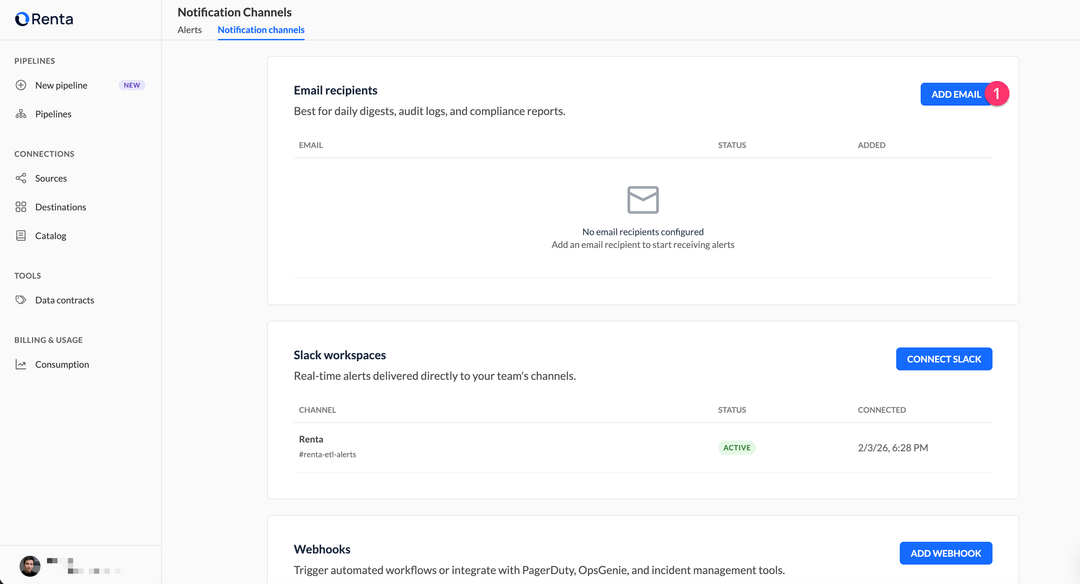Image resolution: width=1080 pixels, height=584 pixels.
Task: Click the Renta logo icon
Action: tap(21, 19)
